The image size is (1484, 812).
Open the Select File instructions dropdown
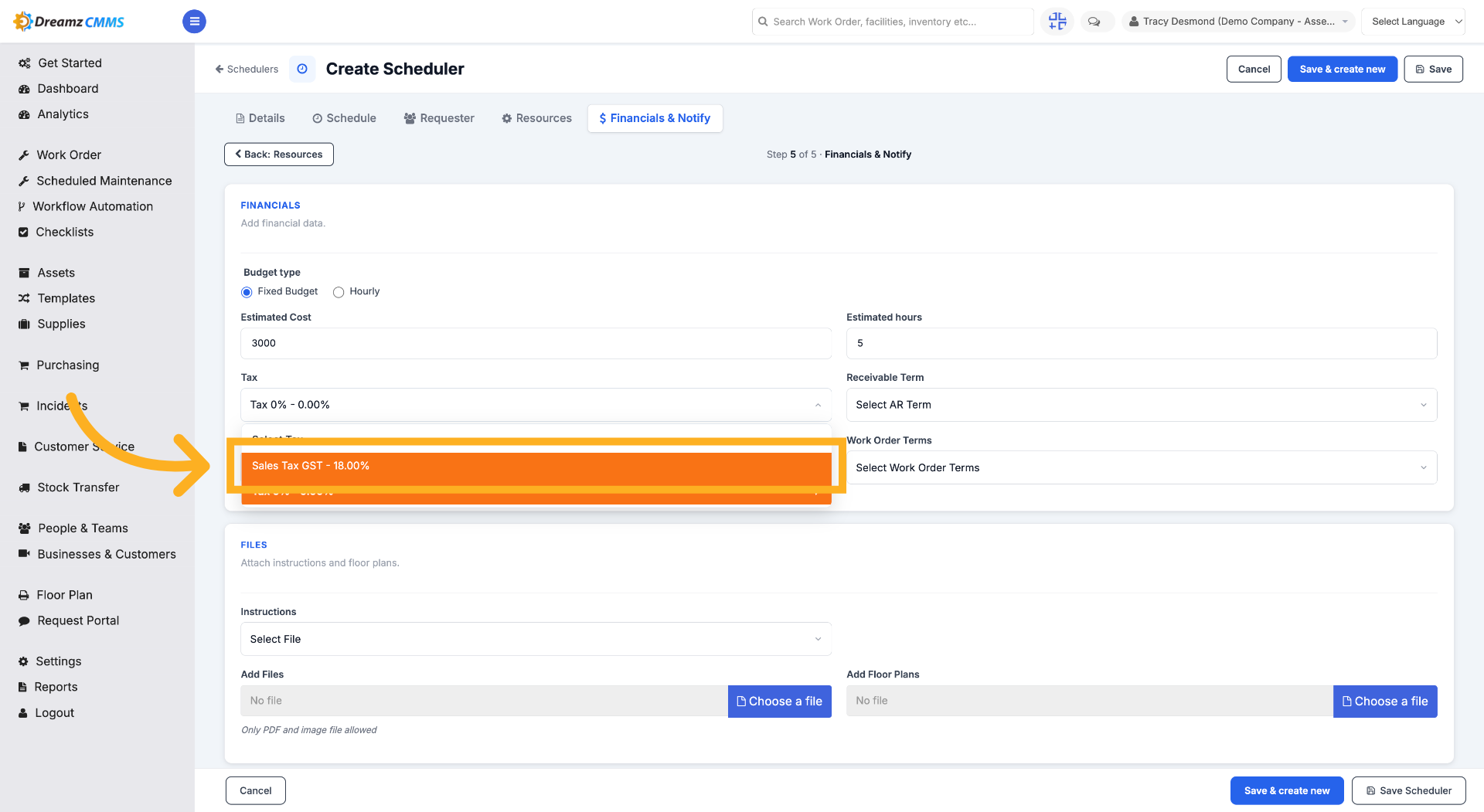pyautogui.click(x=536, y=639)
